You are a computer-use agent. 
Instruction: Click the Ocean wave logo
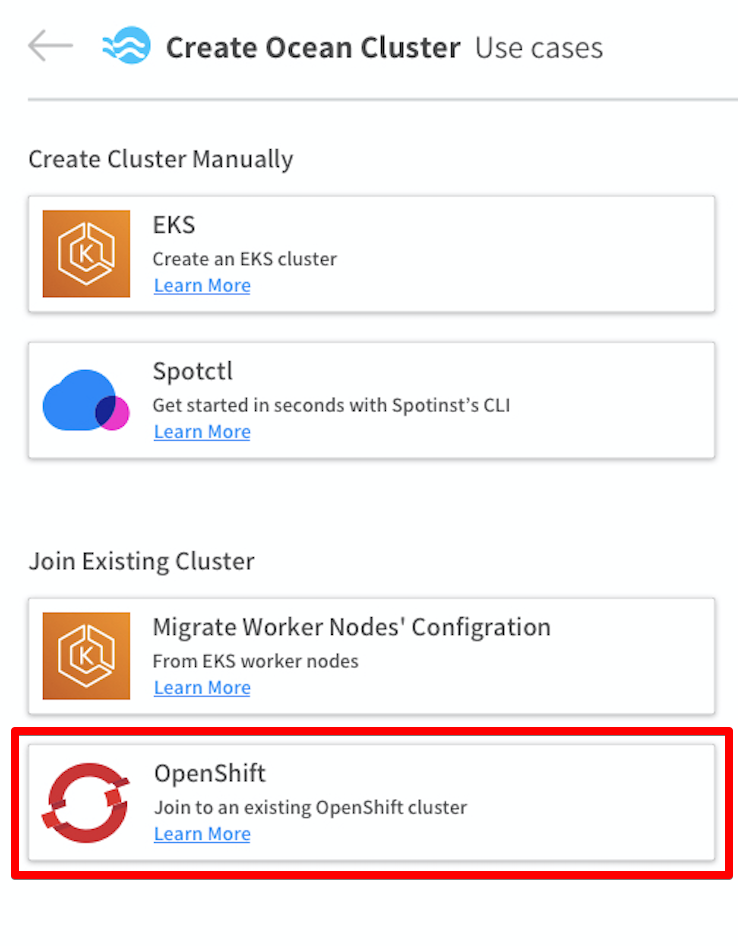(127, 46)
